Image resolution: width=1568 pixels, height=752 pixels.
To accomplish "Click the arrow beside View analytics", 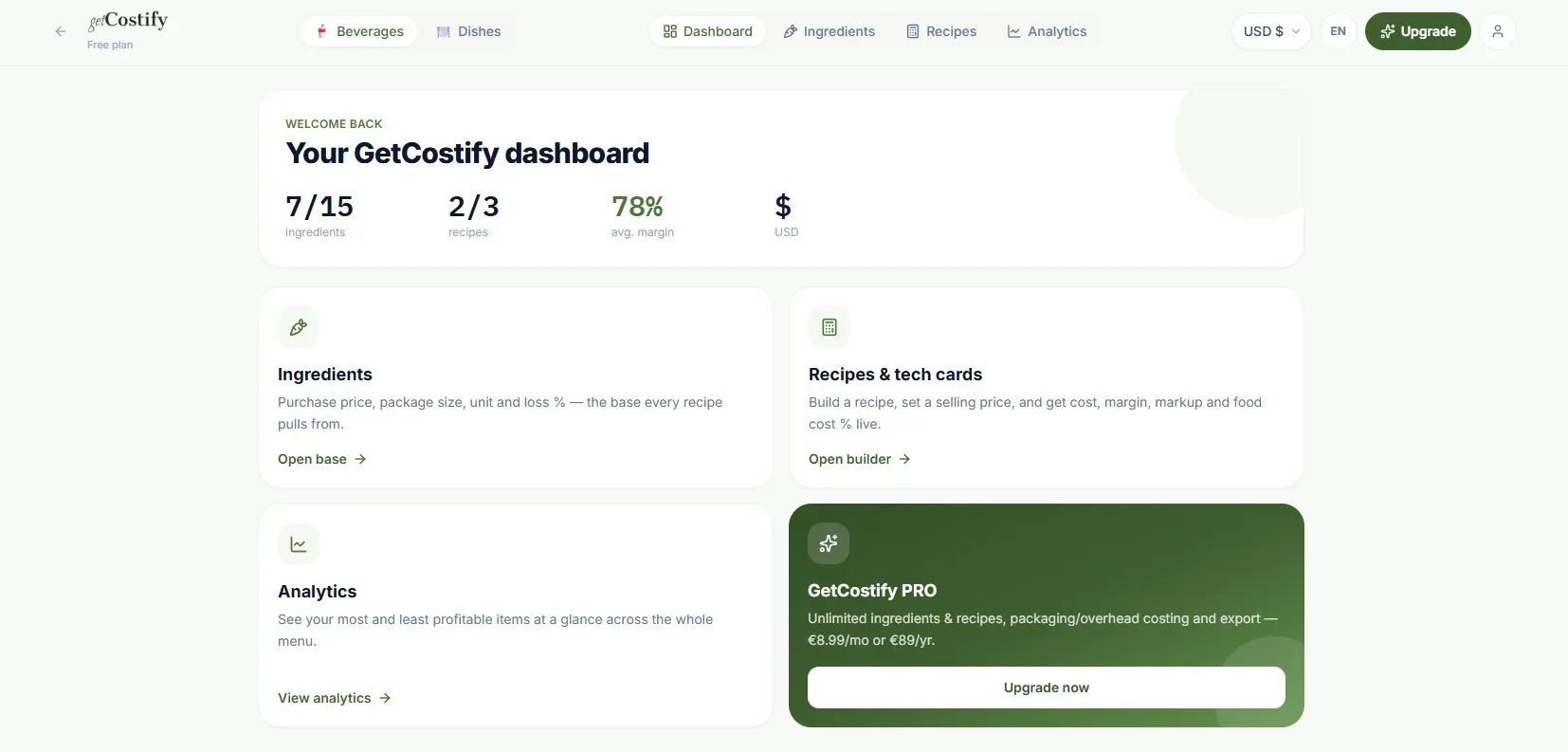I will (x=385, y=698).
